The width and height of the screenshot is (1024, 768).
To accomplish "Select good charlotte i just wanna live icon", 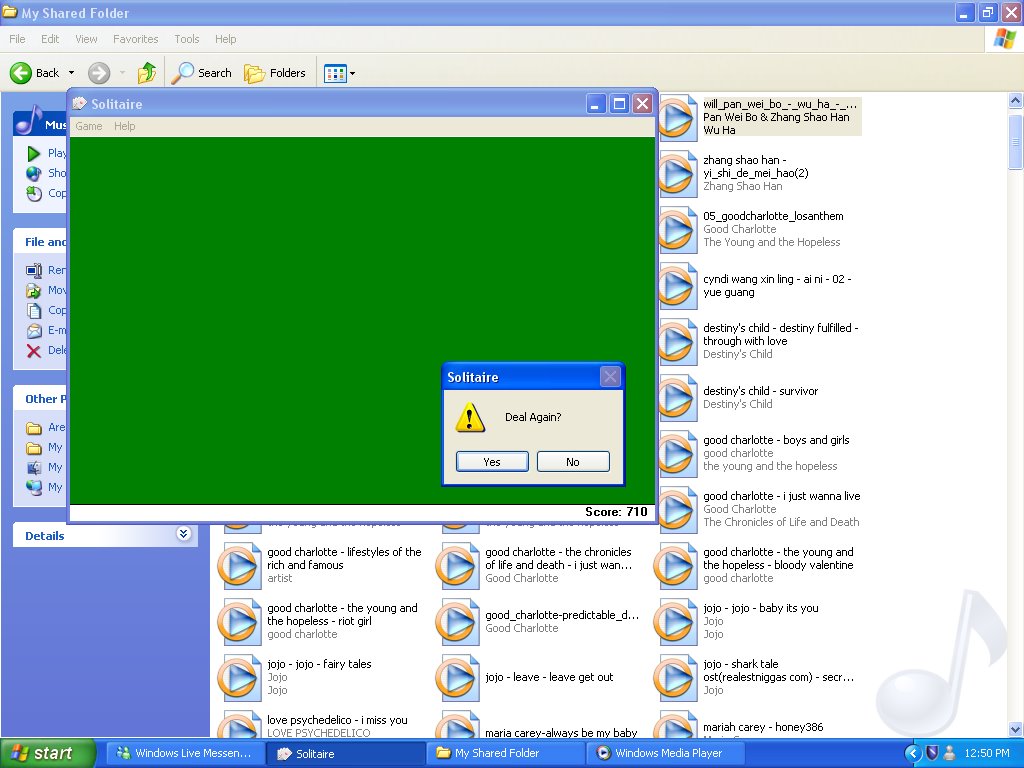I will [x=678, y=510].
